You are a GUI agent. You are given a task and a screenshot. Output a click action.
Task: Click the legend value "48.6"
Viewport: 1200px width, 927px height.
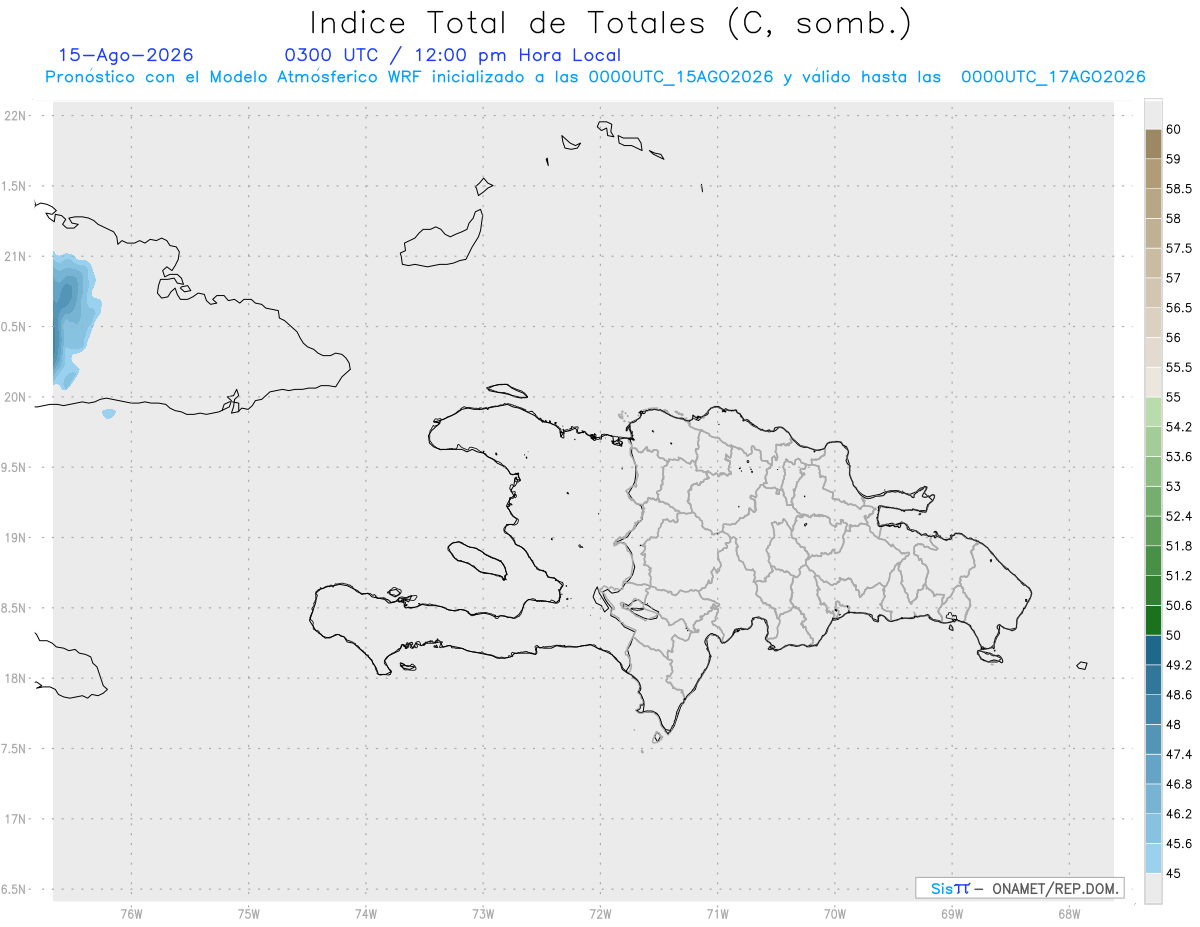pyautogui.click(x=1178, y=694)
